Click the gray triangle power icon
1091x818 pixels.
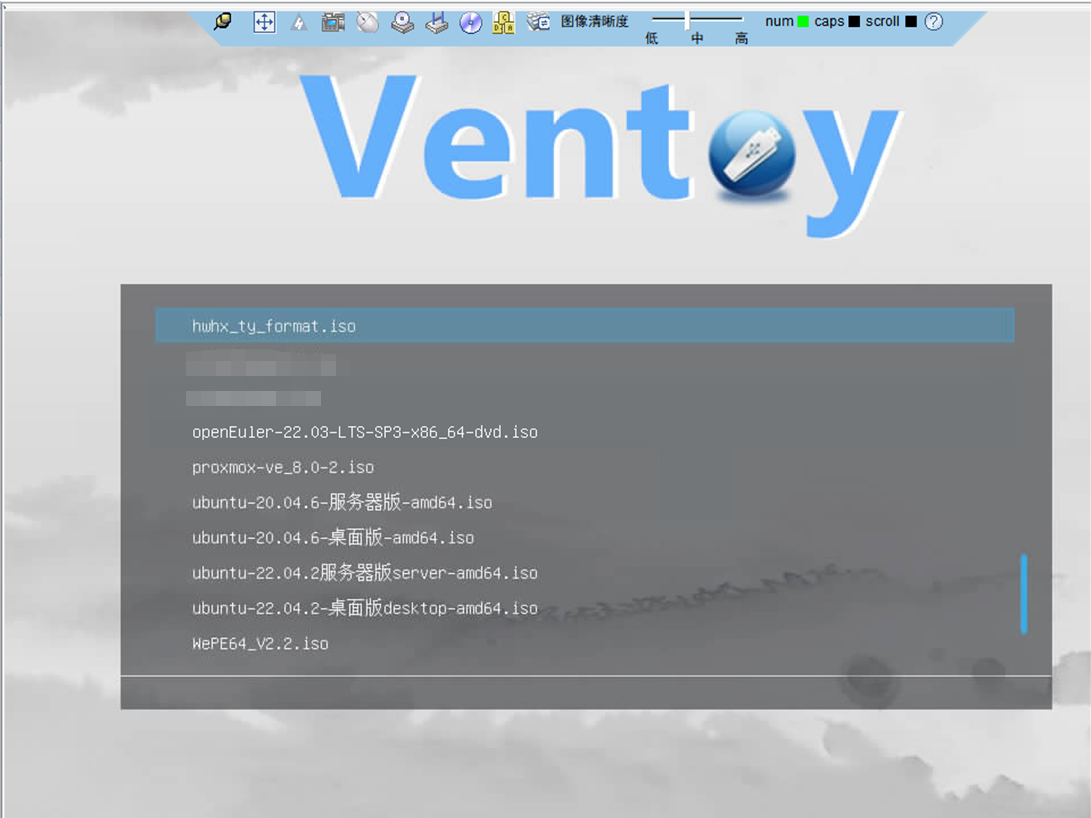298,22
